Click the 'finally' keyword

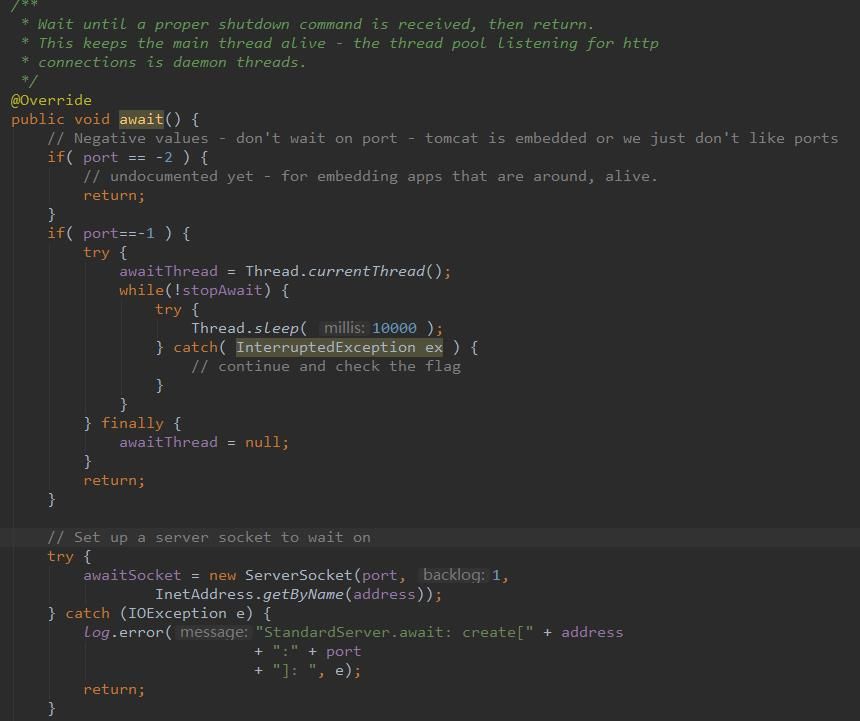click(132, 423)
